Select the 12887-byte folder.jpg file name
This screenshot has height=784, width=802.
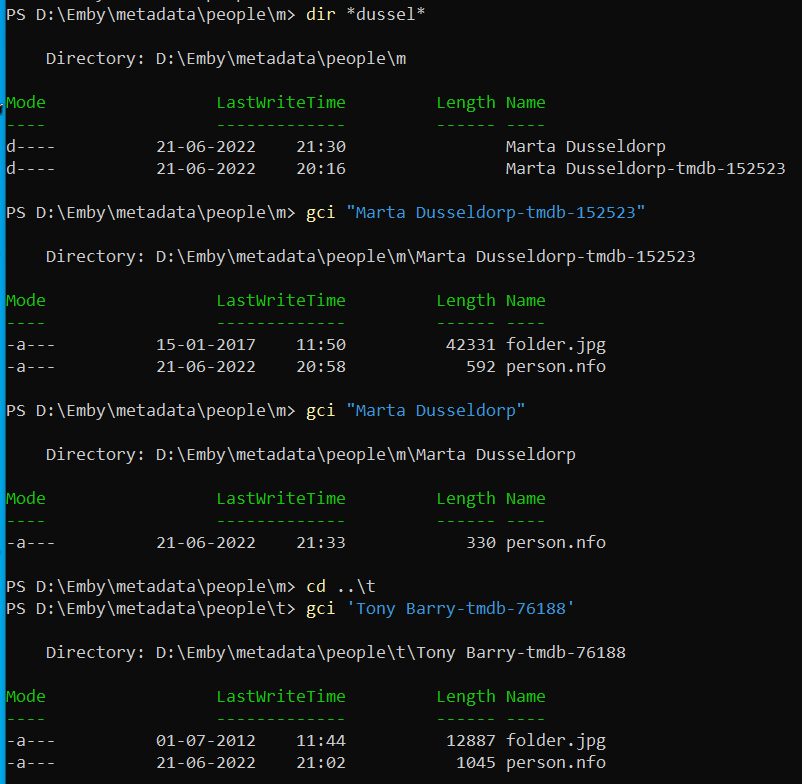click(555, 740)
